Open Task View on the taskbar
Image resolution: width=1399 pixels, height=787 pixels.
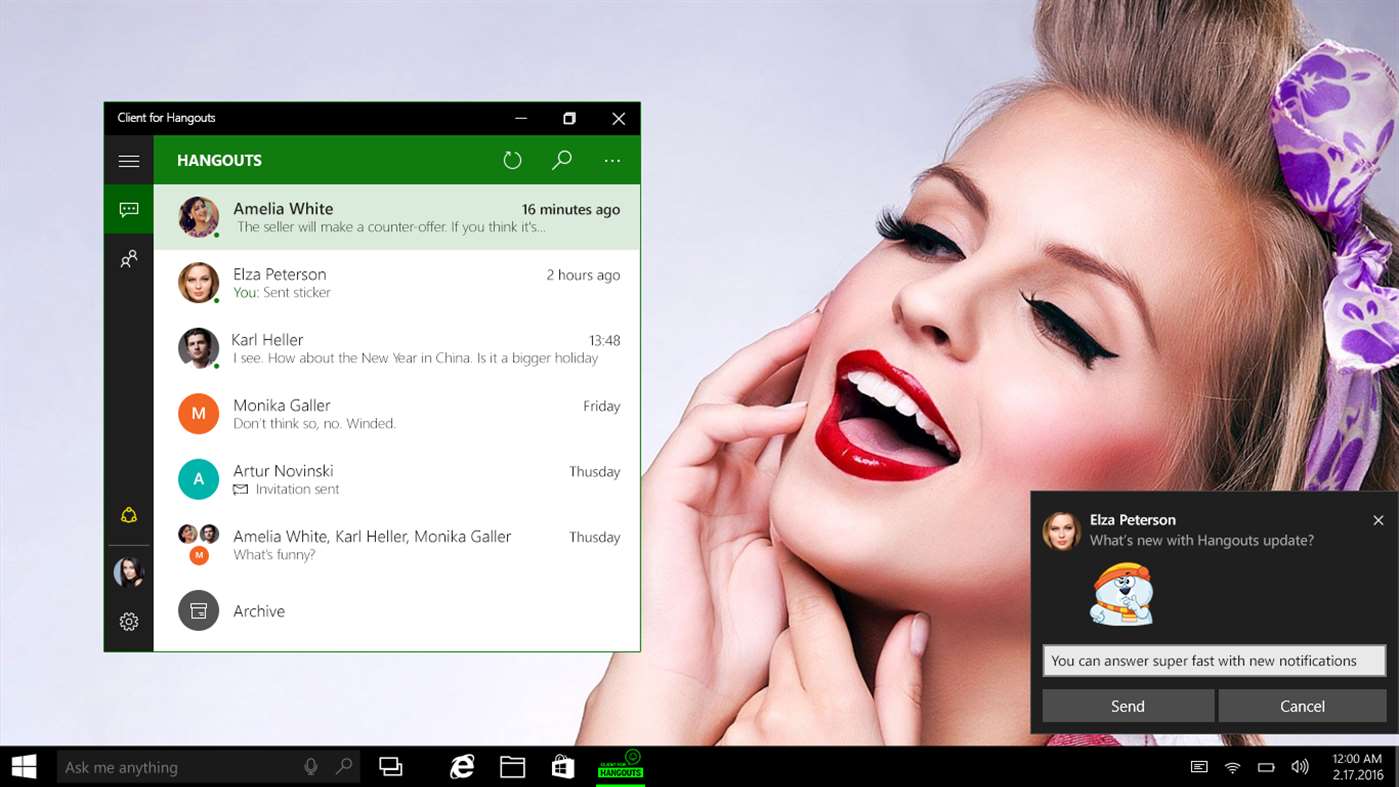click(x=391, y=767)
